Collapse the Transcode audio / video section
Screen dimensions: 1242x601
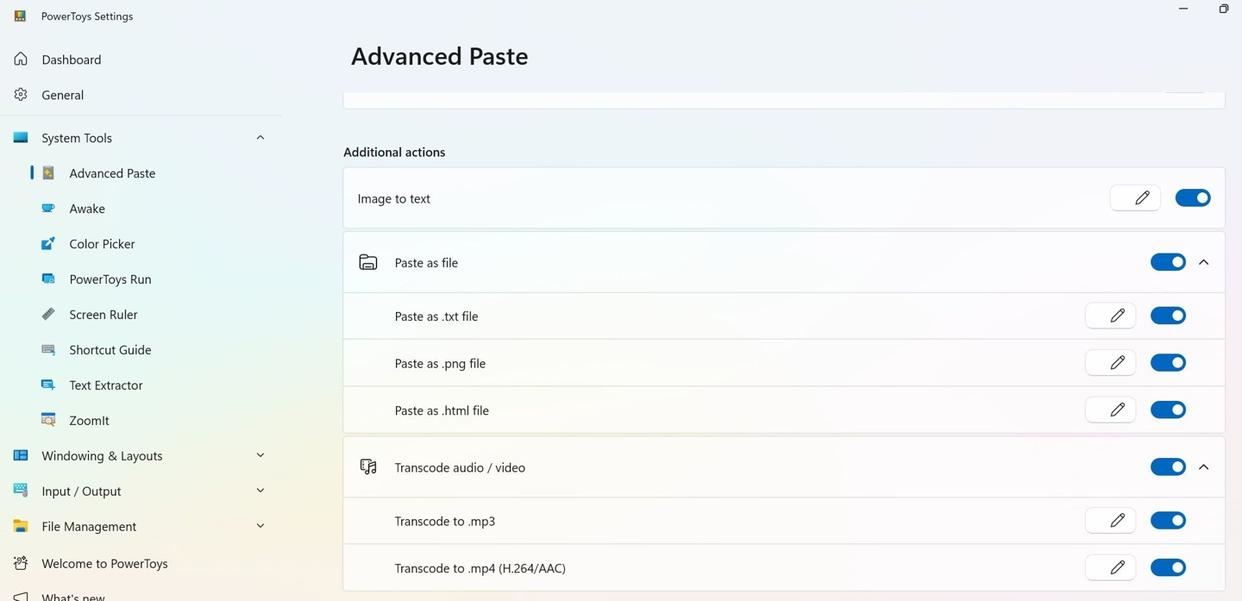(x=1203, y=467)
